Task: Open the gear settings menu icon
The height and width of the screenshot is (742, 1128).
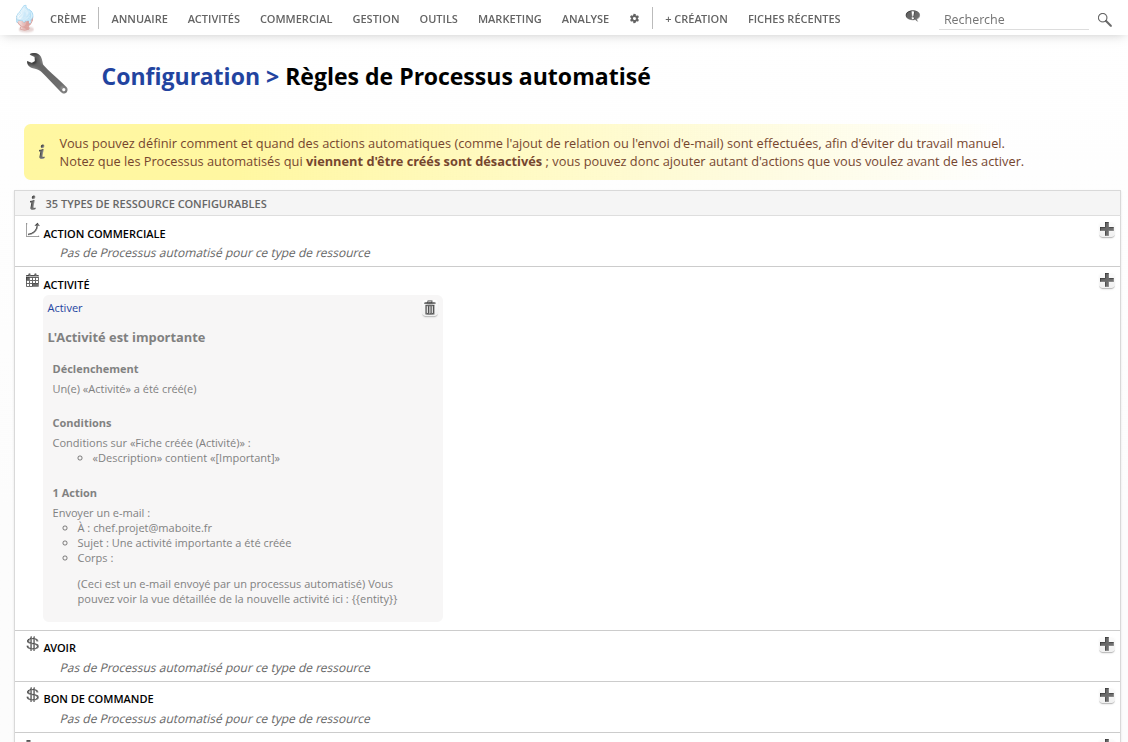Action: pyautogui.click(x=634, y=19)
